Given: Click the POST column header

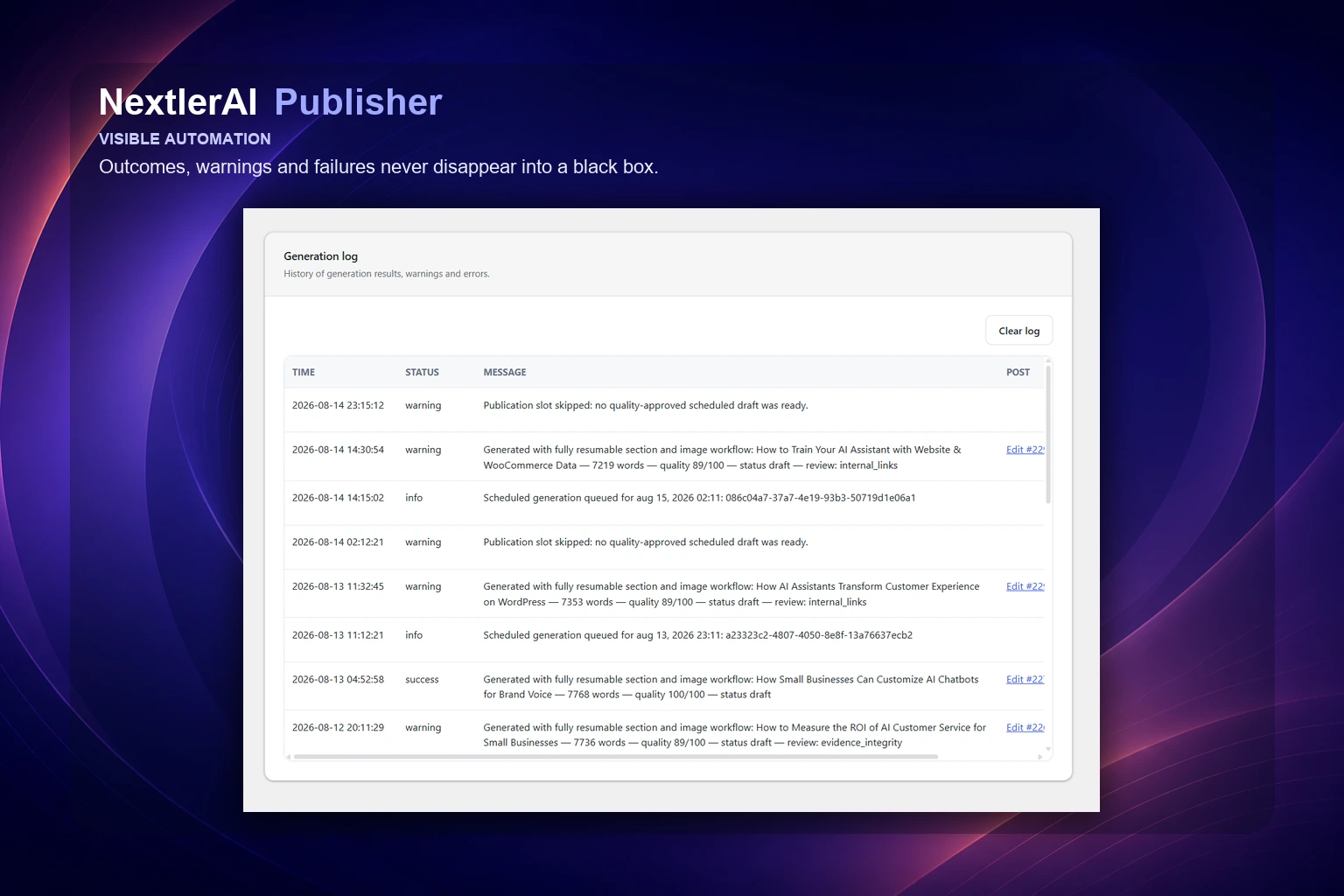Looking at the screenshot, I should tap(1018, 372).
